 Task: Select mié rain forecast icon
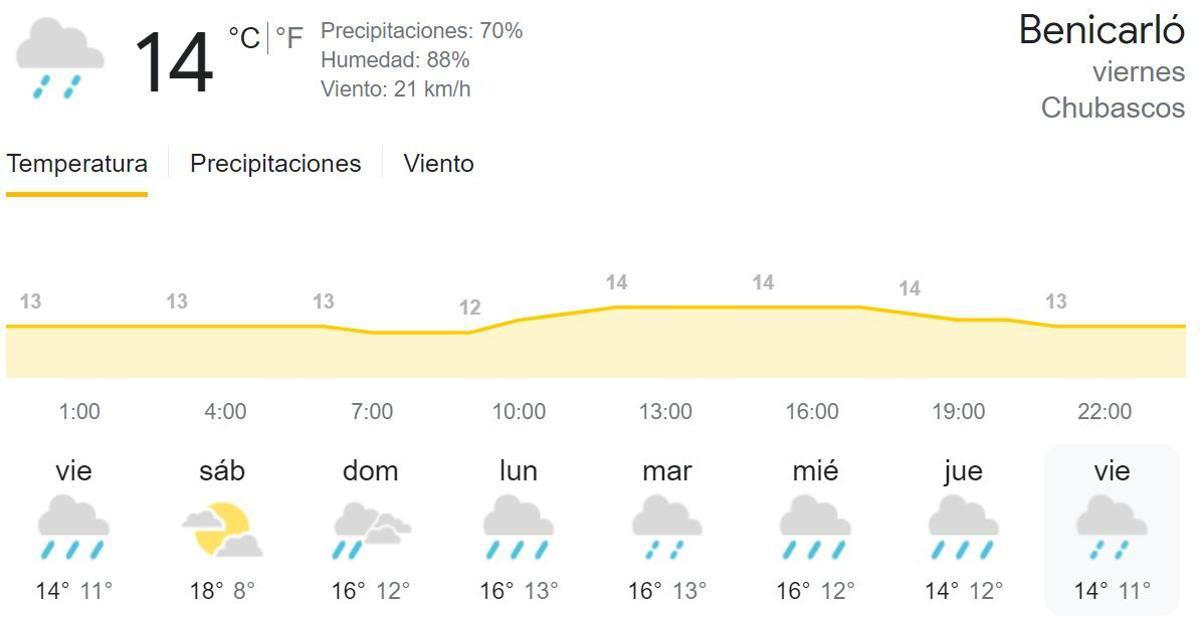click(815, 528)
